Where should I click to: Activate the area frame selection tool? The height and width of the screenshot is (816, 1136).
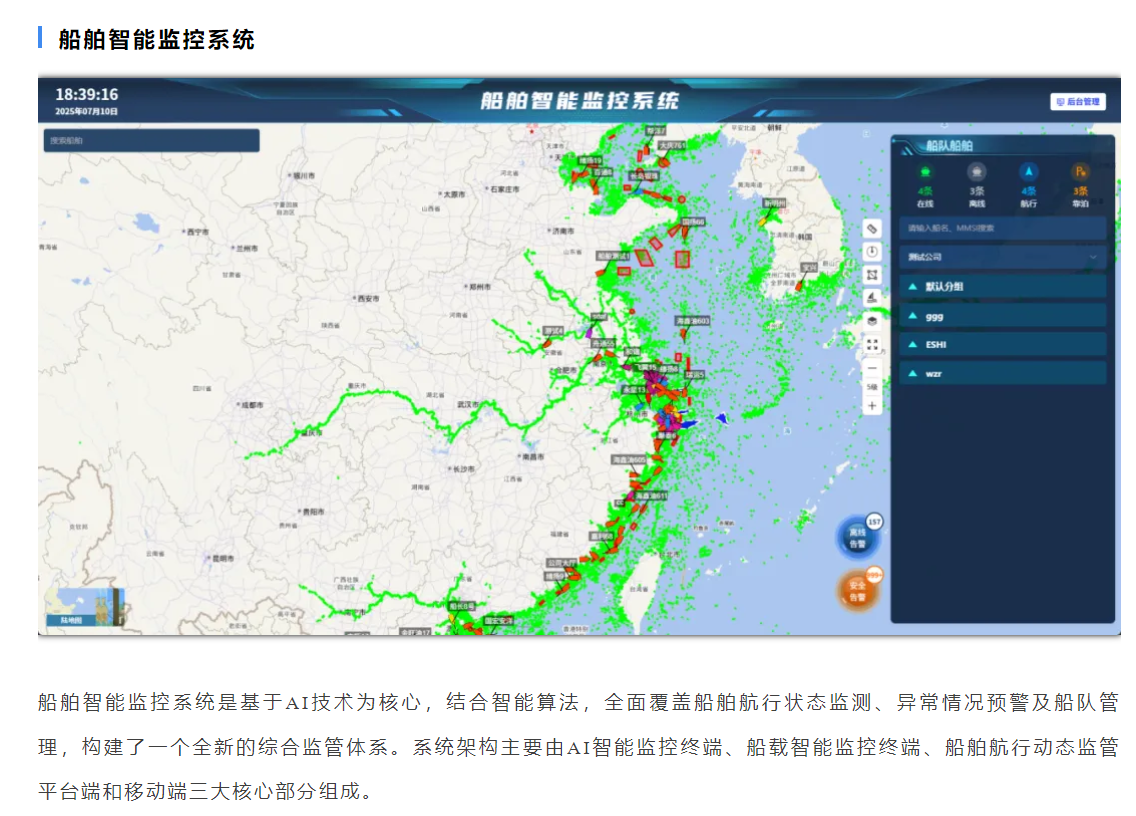872,275
